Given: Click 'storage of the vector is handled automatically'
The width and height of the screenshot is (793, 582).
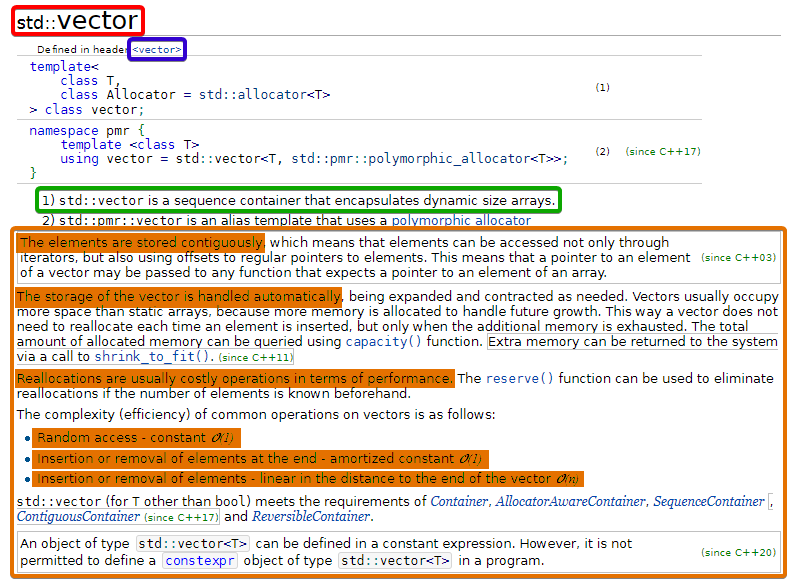Looking at the screenshot, I should click(179, 297).
